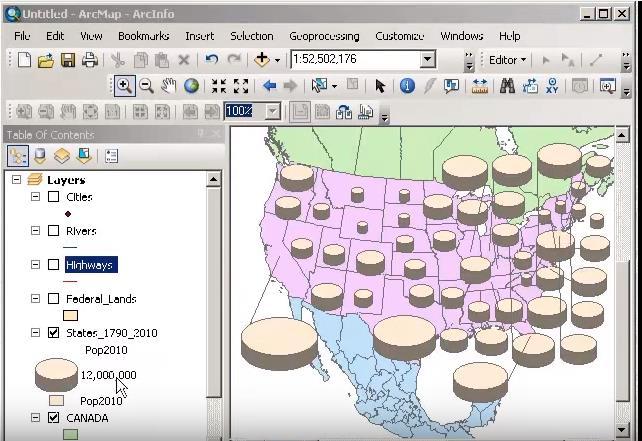Image resolution: width=642 pixels, height=441 pixels.
Task: Open the Customize menu
Action: (400, 36)
